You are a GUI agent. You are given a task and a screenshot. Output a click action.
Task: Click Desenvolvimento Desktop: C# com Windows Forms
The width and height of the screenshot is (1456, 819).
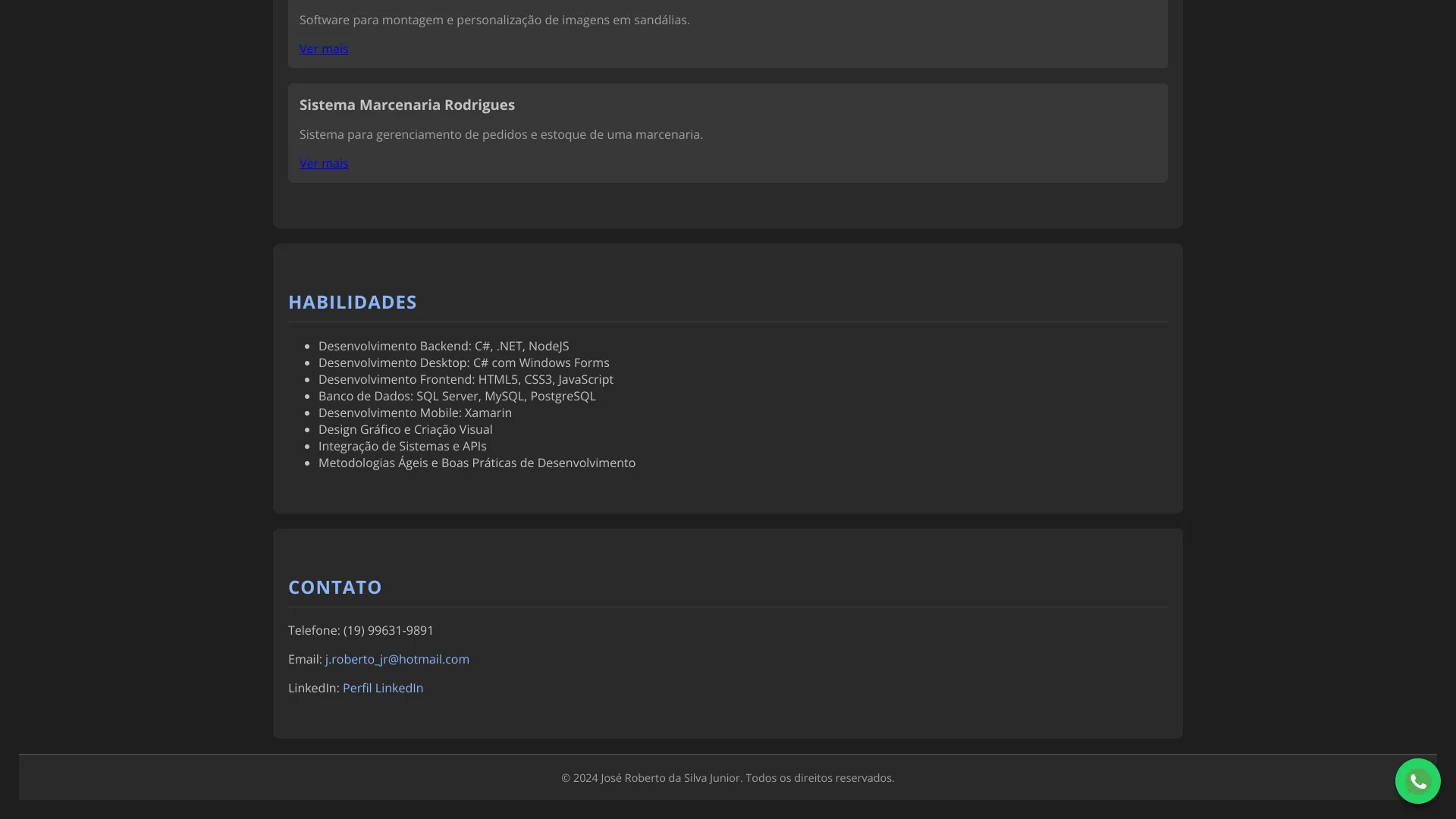464,362
